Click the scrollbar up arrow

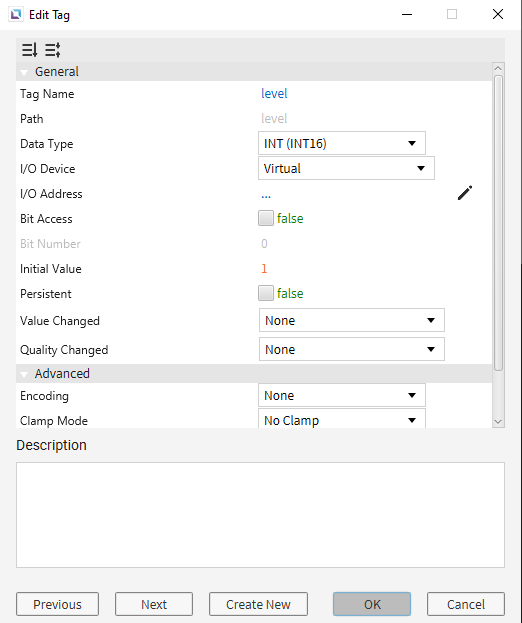pyautogui.click(x=498, y=68)
